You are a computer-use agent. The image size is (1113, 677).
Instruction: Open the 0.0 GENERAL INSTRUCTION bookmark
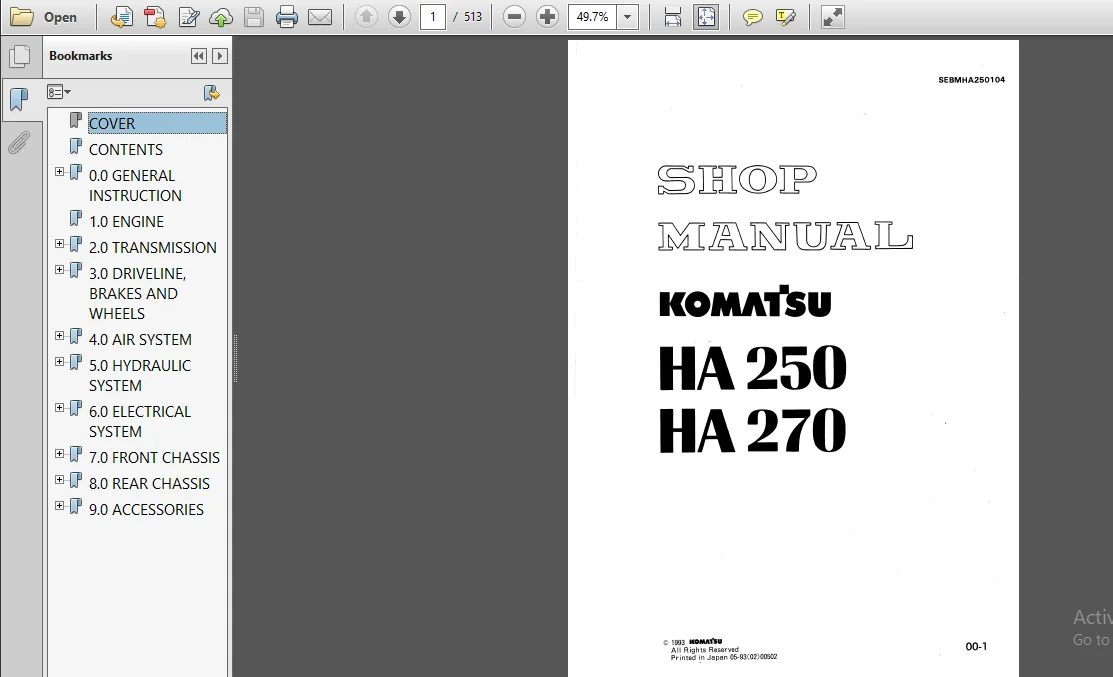[135, 185]
